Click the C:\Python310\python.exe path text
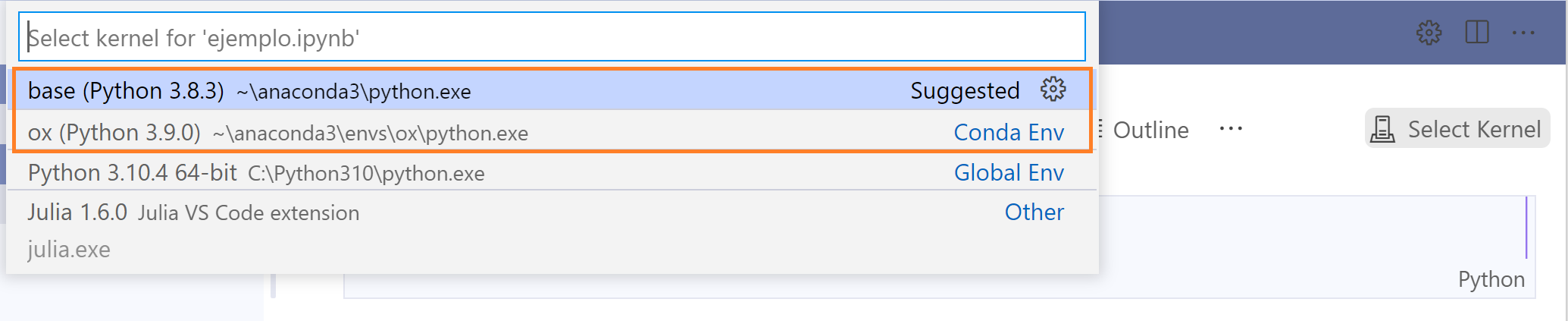This screenshot has height=321, width=1568. 366,174
